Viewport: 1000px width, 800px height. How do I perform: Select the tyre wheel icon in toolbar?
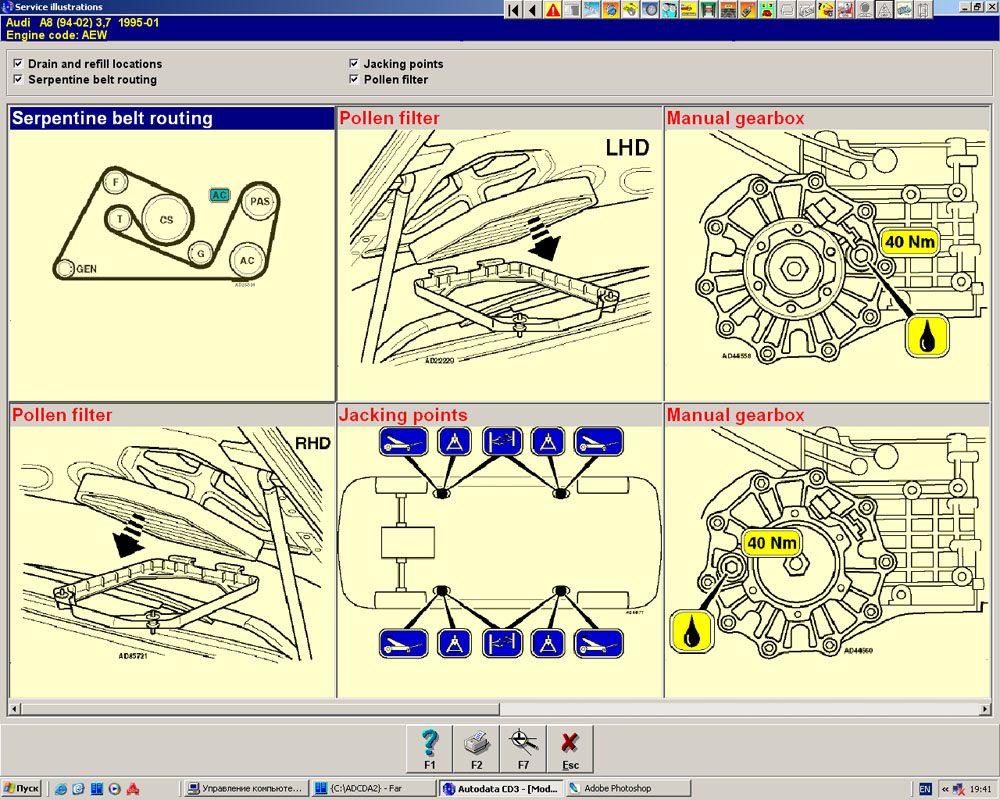click(x=651, y=10)
